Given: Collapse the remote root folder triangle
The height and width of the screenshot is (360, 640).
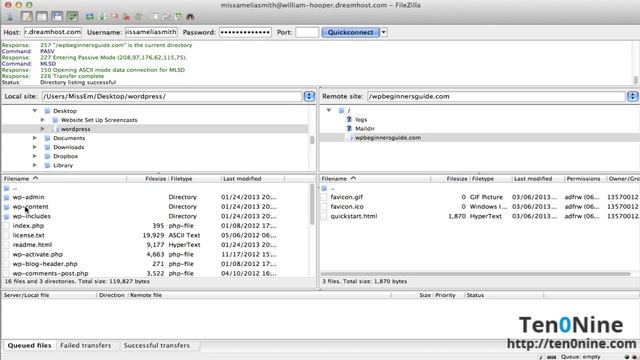Looking at the screenshot, I should (x=329, y=110).
